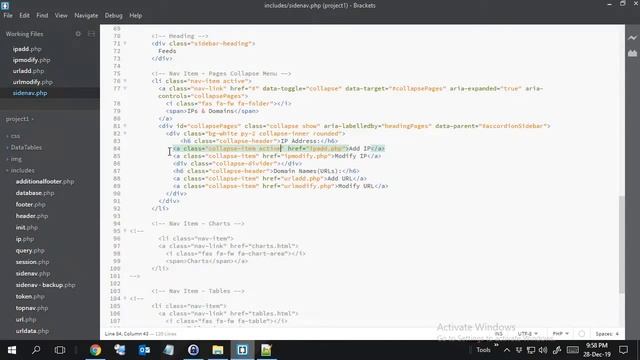Open the Action Center notifications icon
640x360 pixels.
[623, 350]
